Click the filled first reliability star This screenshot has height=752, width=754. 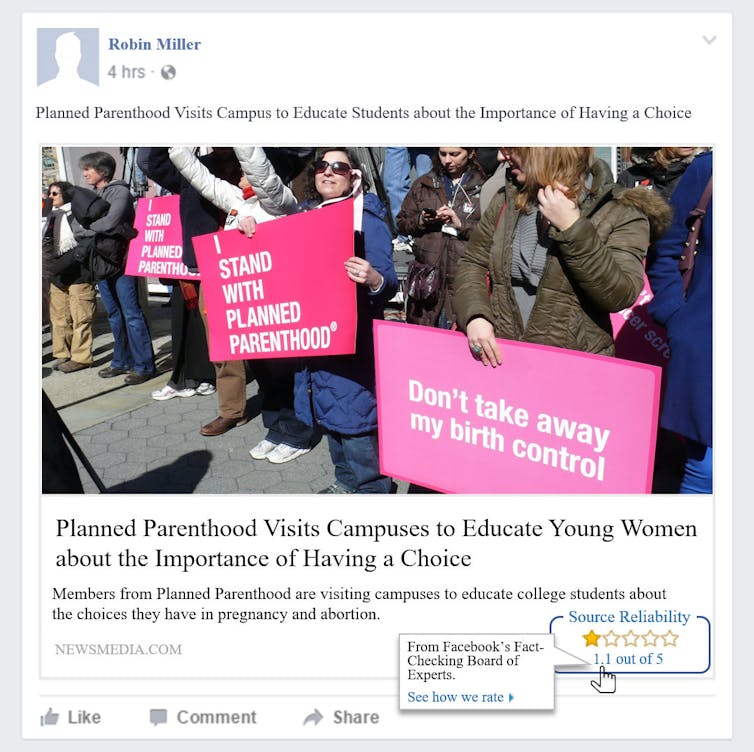pos(591,639)
